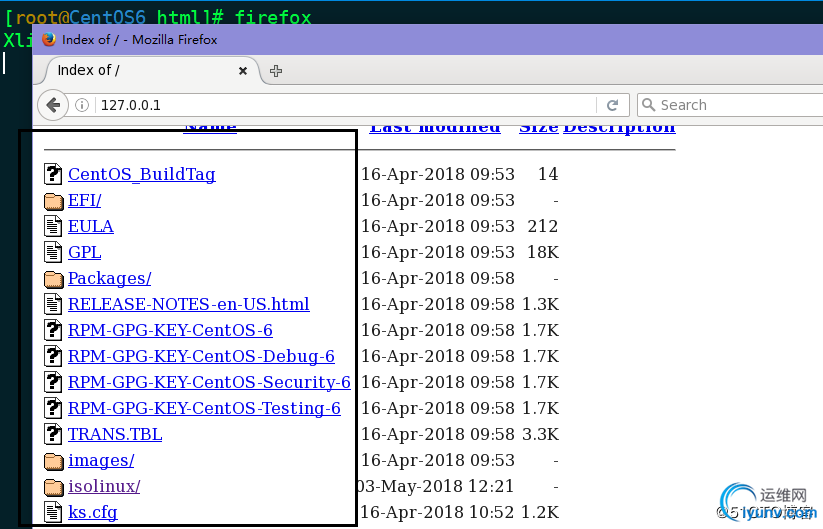The width and height of the screenshot is (823, 529).
Task: Close the 'Index of /' tab
Action: (242, 71)
